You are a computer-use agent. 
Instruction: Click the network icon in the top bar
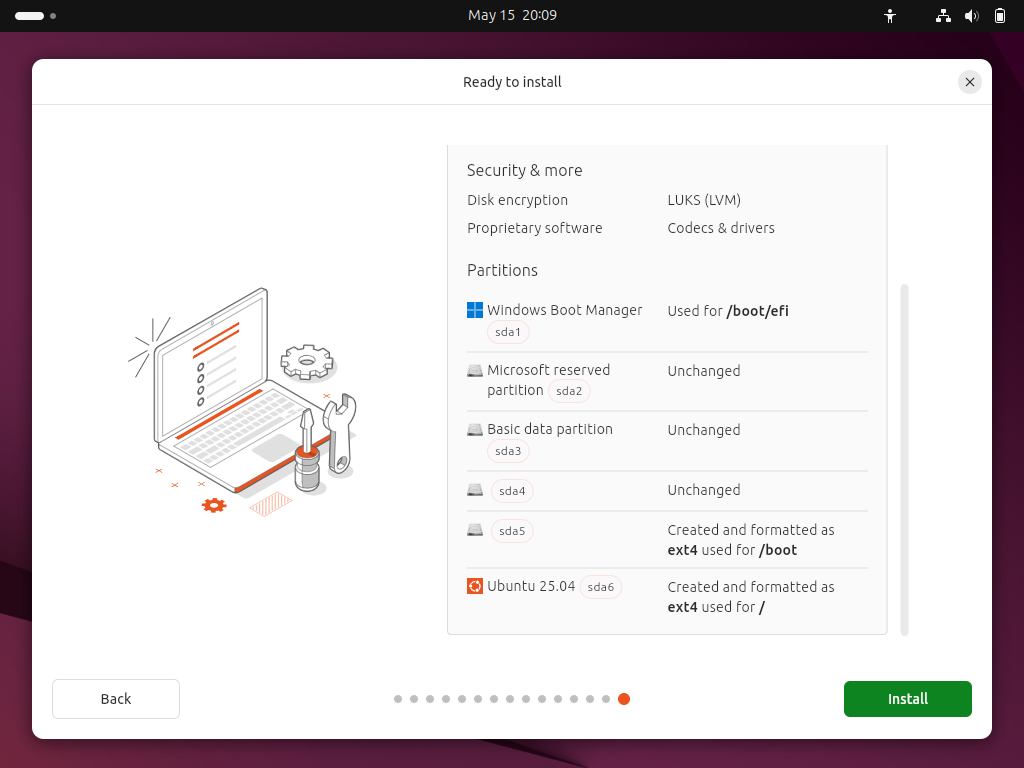click(x=943, y=15)
